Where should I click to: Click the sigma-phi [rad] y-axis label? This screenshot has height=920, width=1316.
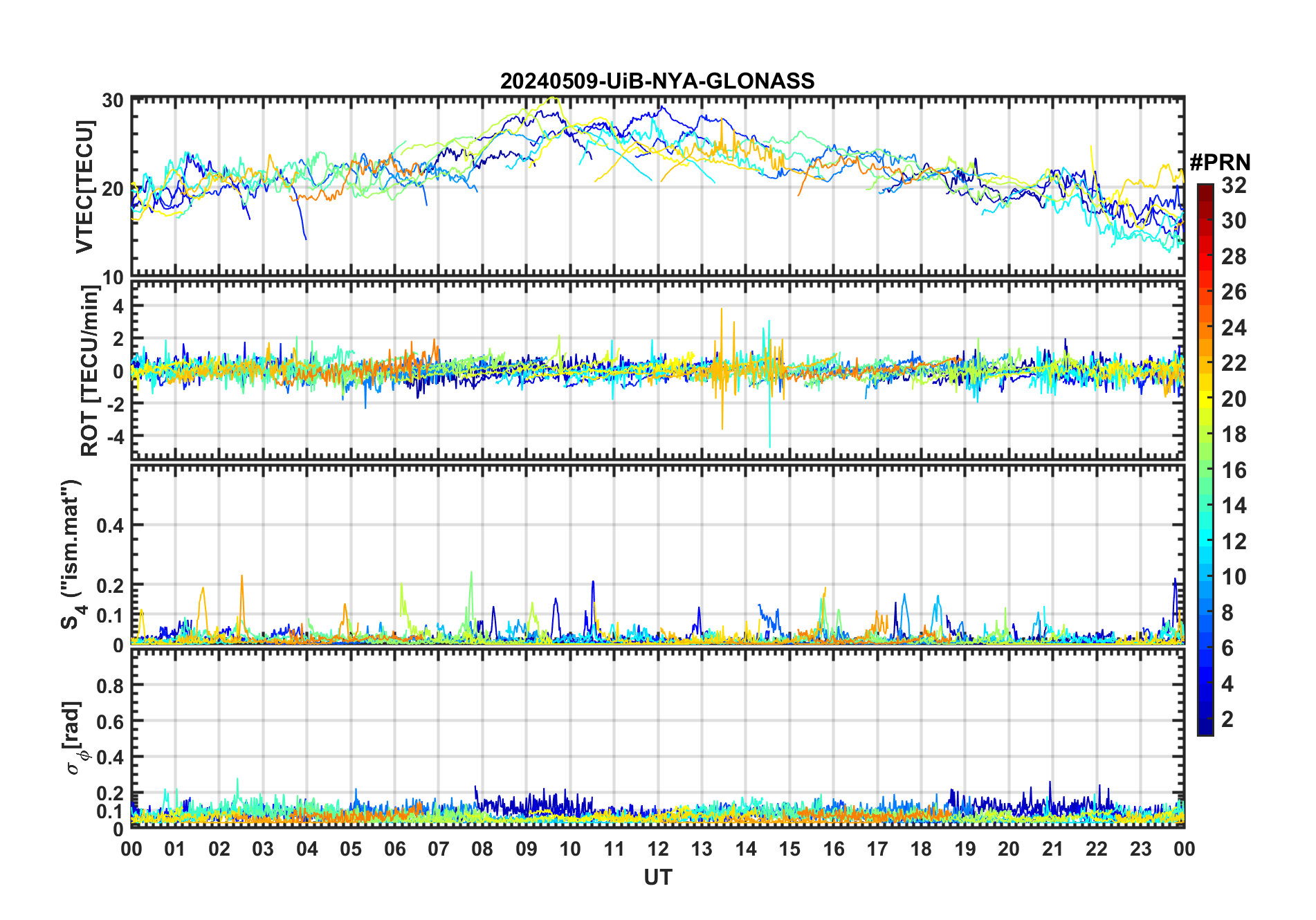75,737
